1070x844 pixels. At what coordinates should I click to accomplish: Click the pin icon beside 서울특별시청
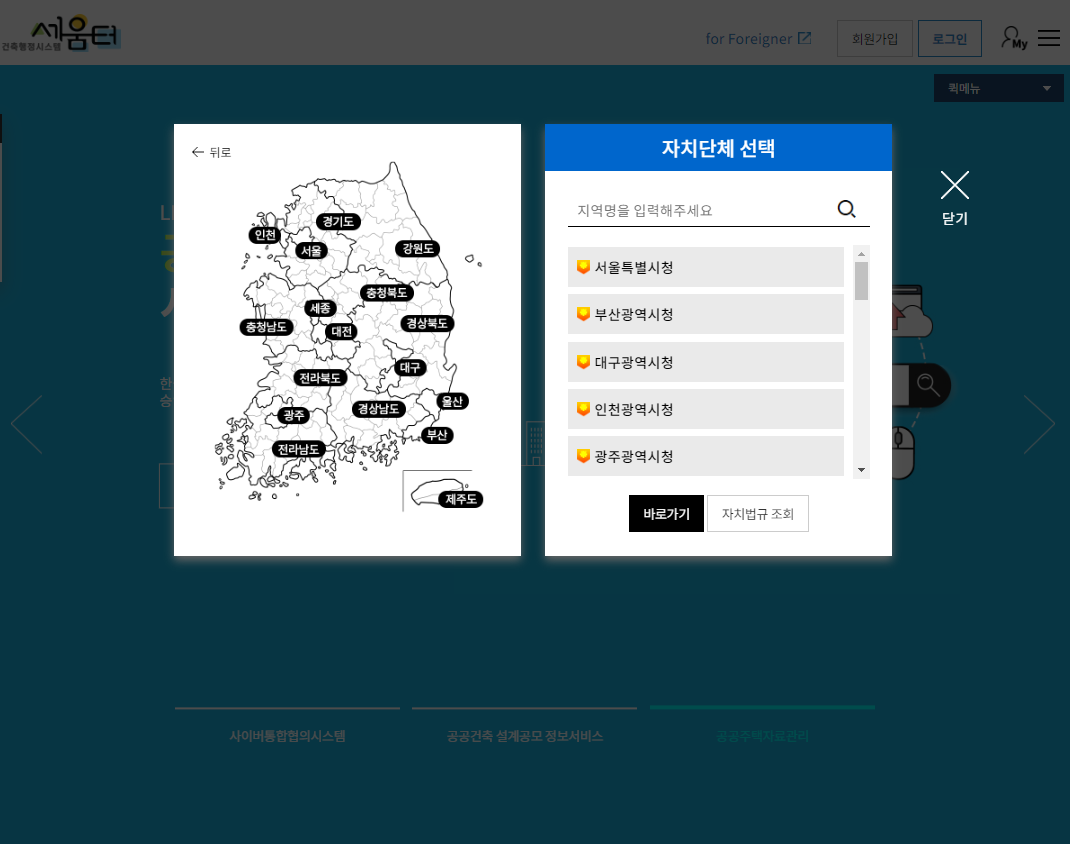[x=583, y=267]
